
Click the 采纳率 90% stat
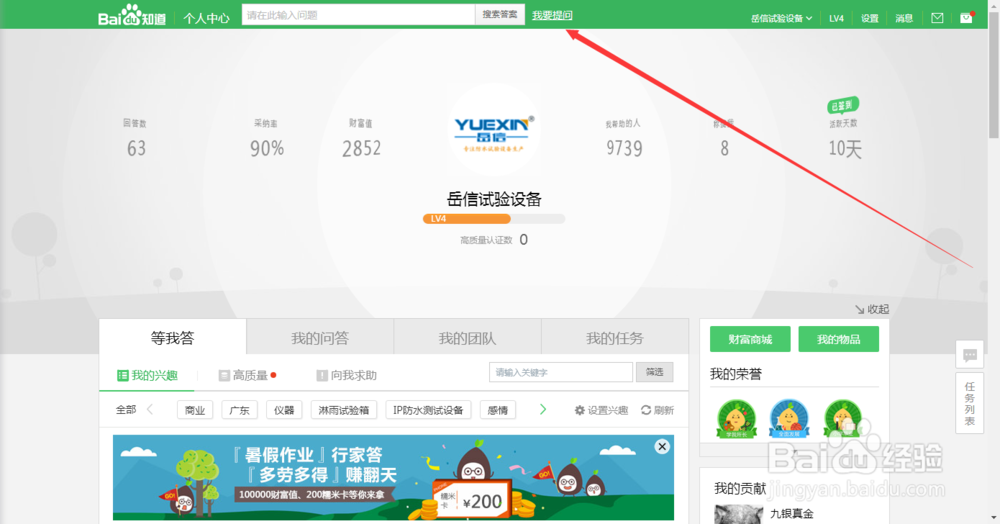coord(267,138)
